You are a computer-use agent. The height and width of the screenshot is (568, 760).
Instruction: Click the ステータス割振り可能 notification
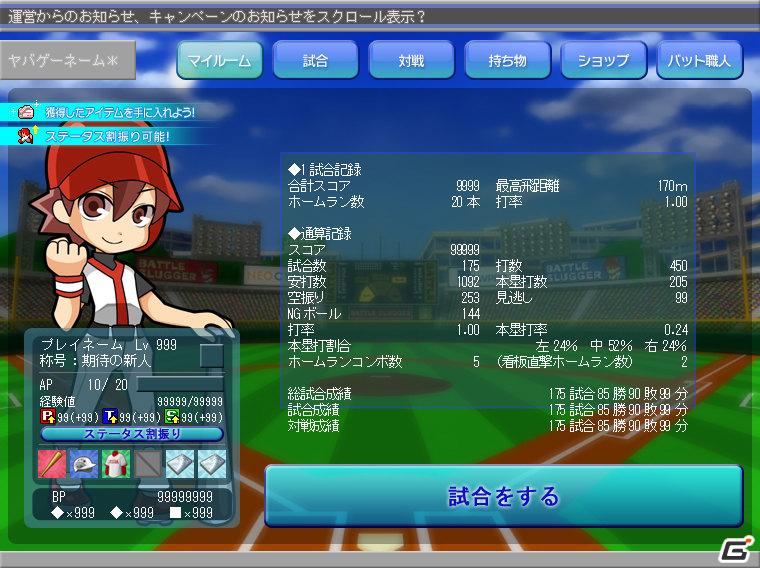tap(108, 136)
